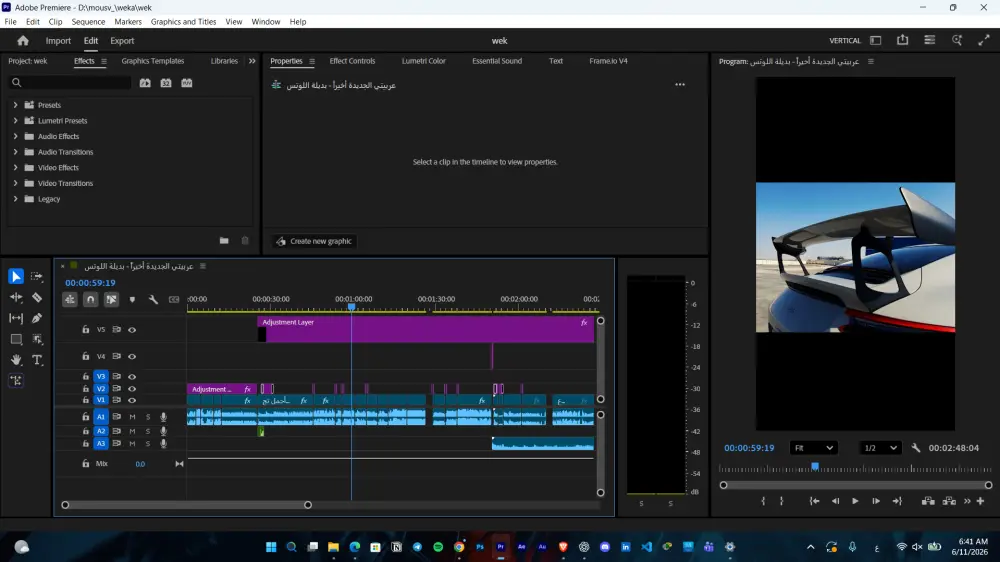Toggle lock on track V3
This screenshot has height=562, width=1000.
pyautogui.click(x=85, y=376)
